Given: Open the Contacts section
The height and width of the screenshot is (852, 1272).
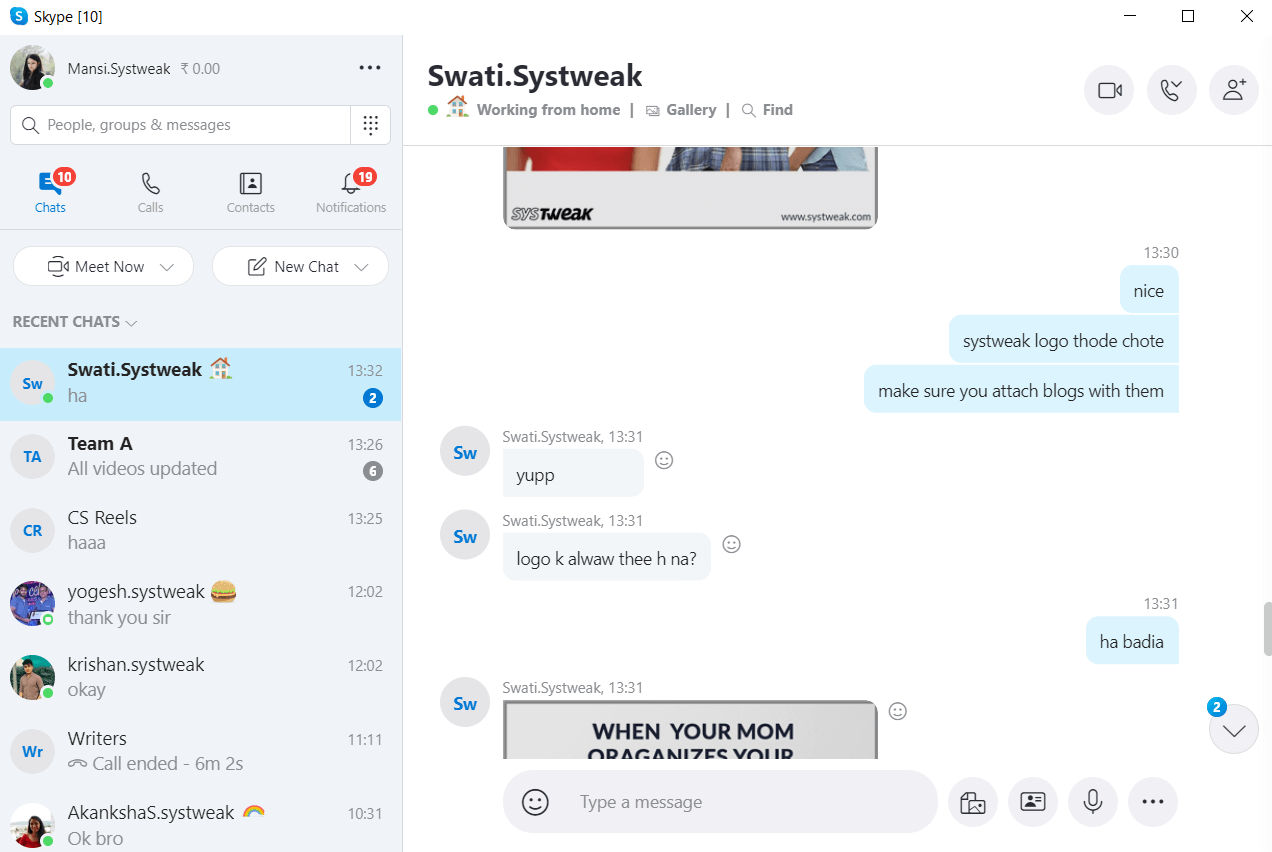Looking at the screenshot, I should [x=250, y=191].
